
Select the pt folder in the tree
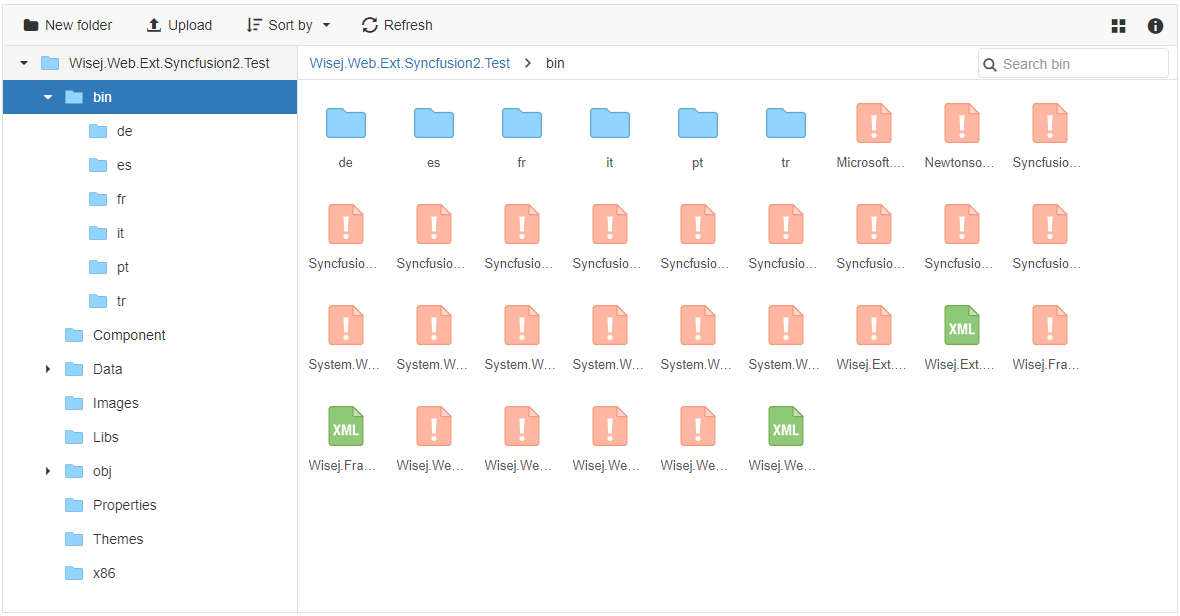coord(150,267)
